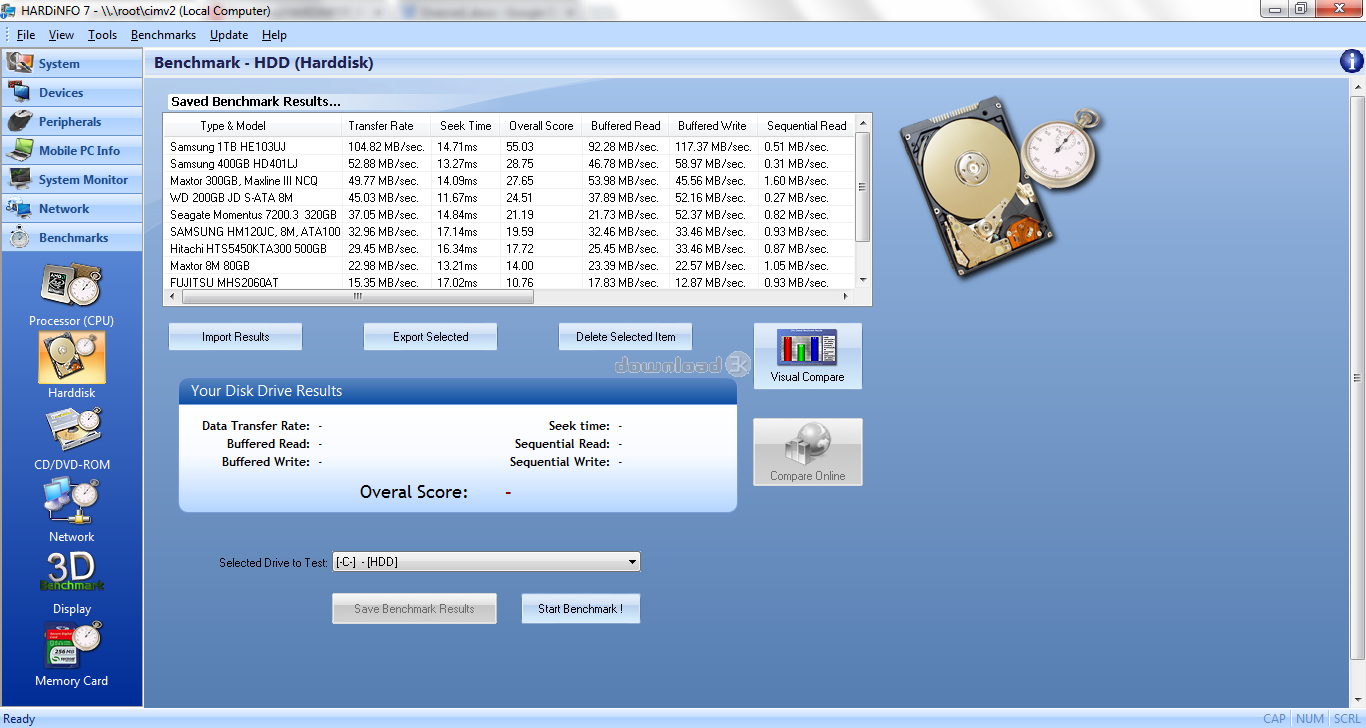1366x728 pixels.
Task: Open the Network benchmark icon
Action: [x=71, y=501]
